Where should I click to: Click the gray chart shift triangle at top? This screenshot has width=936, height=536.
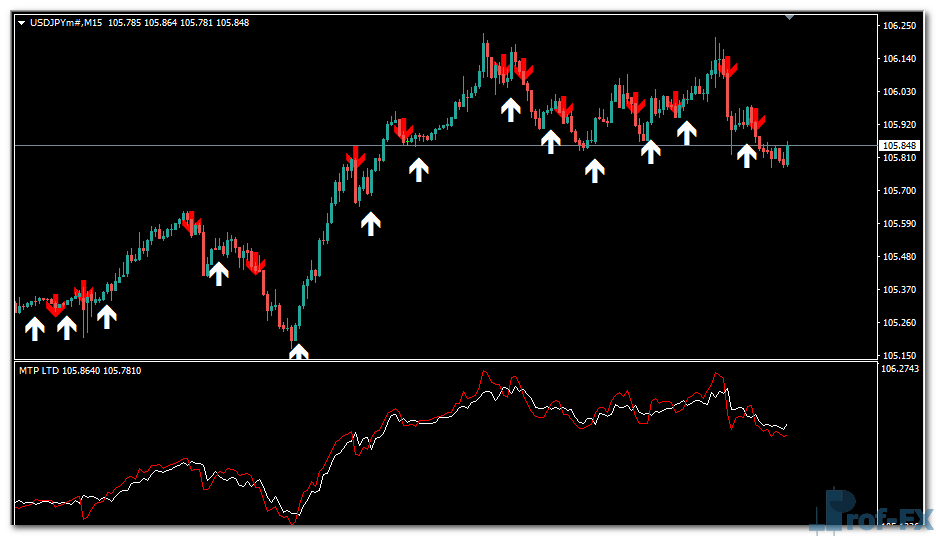tap(790, 16)
